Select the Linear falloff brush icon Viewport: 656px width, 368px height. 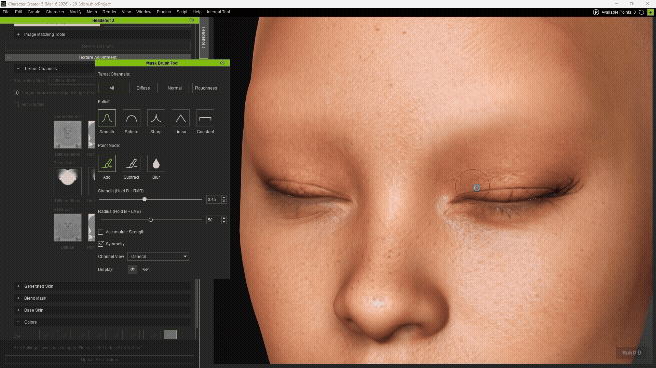click(x=181, y=118)
